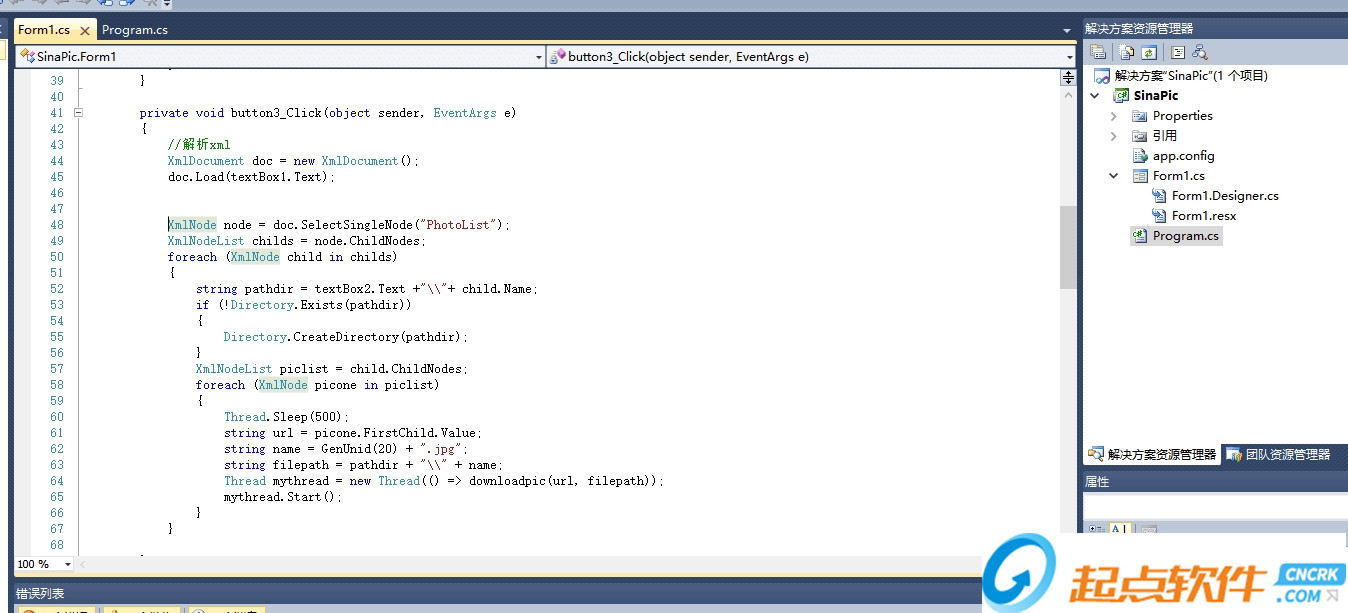Image resolution: width=1348 pixels, height=613 pixels.
Task: Click the View Class Diagram icon
Action: pos(1200,52)
